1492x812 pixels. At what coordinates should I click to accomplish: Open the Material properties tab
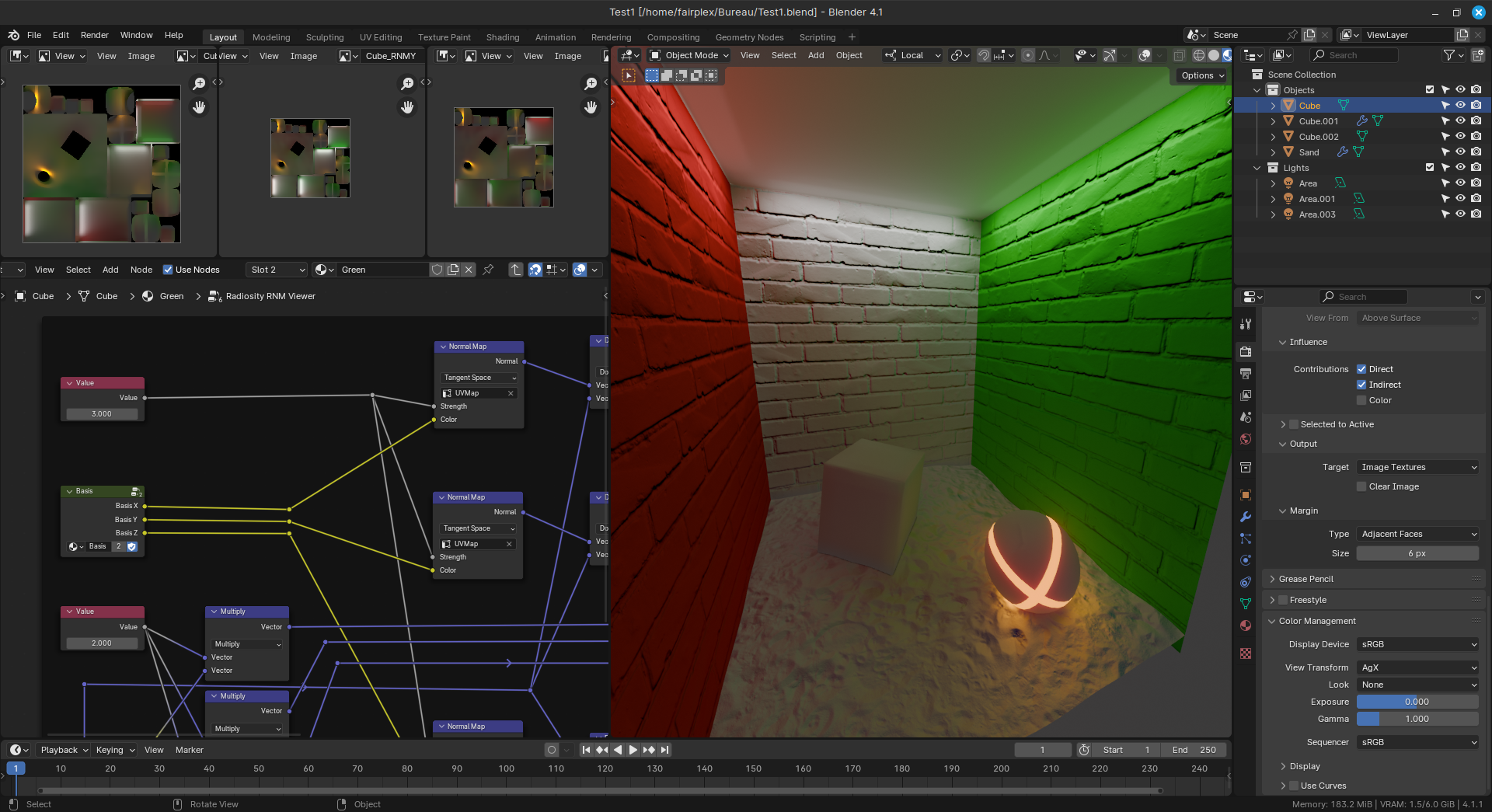click(1246, 626)
